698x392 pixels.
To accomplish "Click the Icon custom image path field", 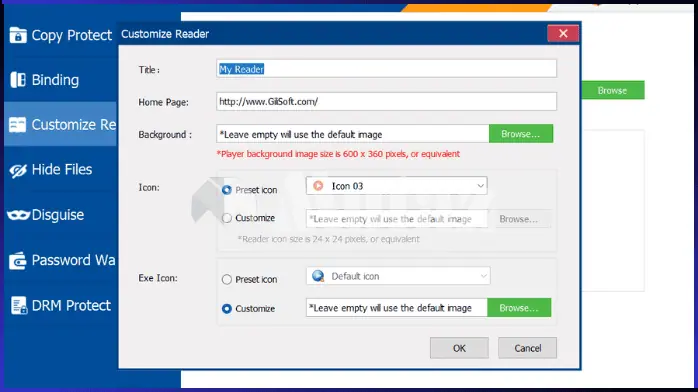I will pos(396,219).
